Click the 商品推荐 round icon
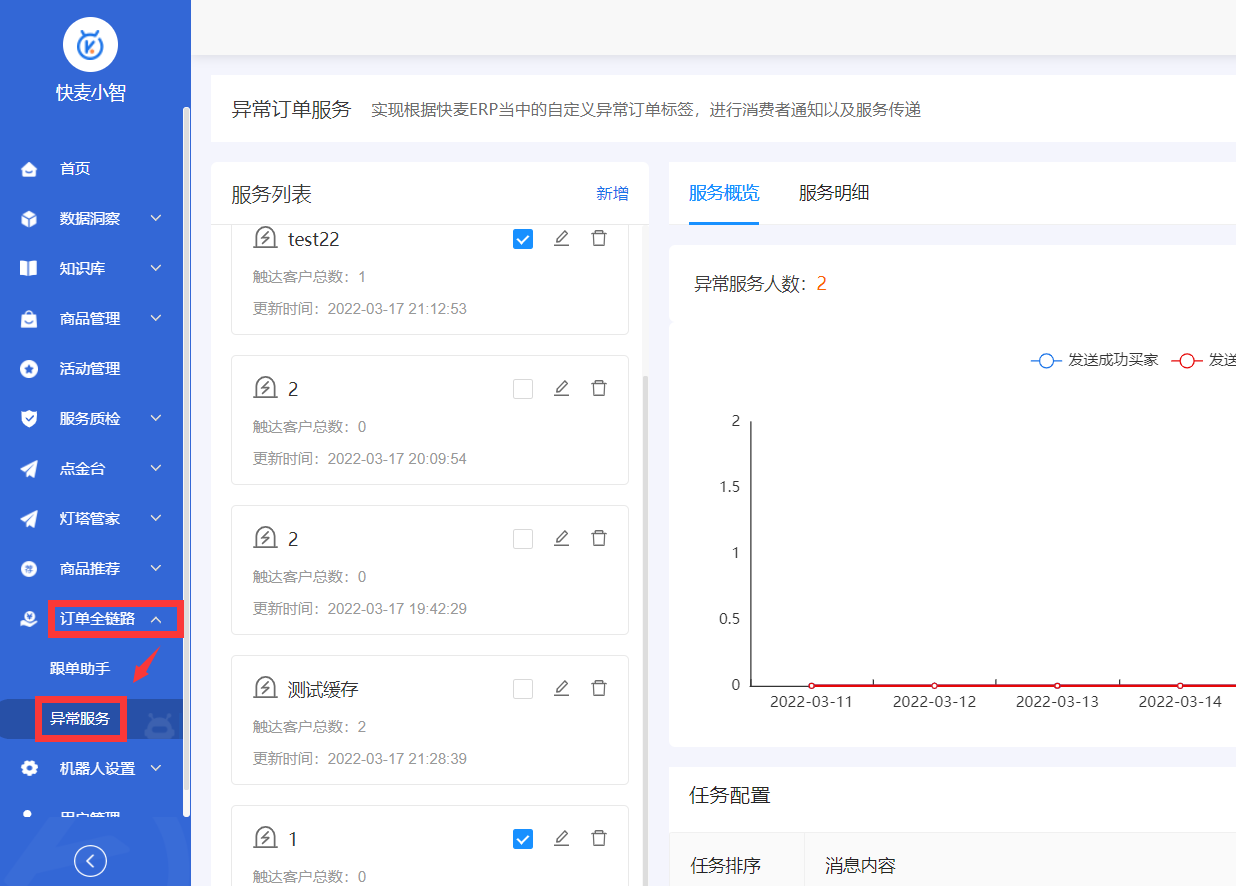This screenshot has width=1236, height=886. [29, 569]
